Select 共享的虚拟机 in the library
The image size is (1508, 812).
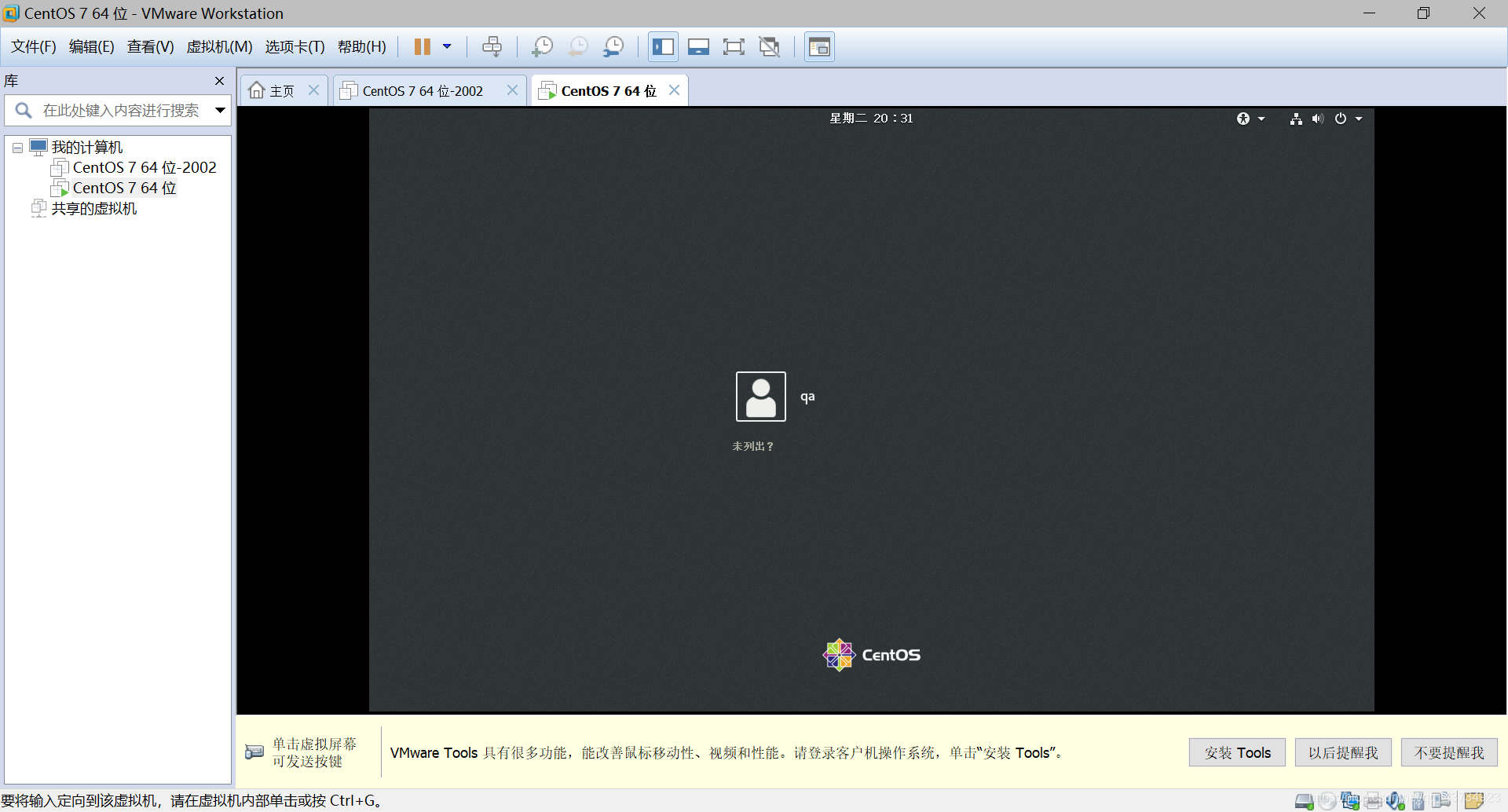tap(94, 208)
